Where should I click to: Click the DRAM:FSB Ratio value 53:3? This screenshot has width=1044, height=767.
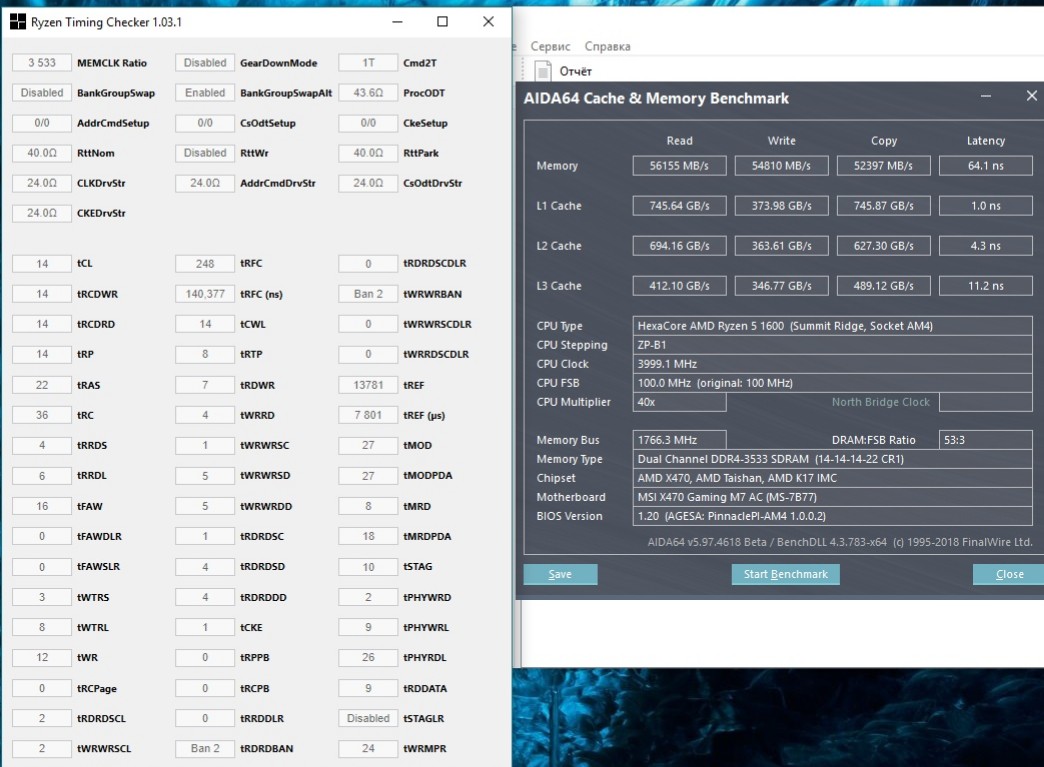coord(985,440)
